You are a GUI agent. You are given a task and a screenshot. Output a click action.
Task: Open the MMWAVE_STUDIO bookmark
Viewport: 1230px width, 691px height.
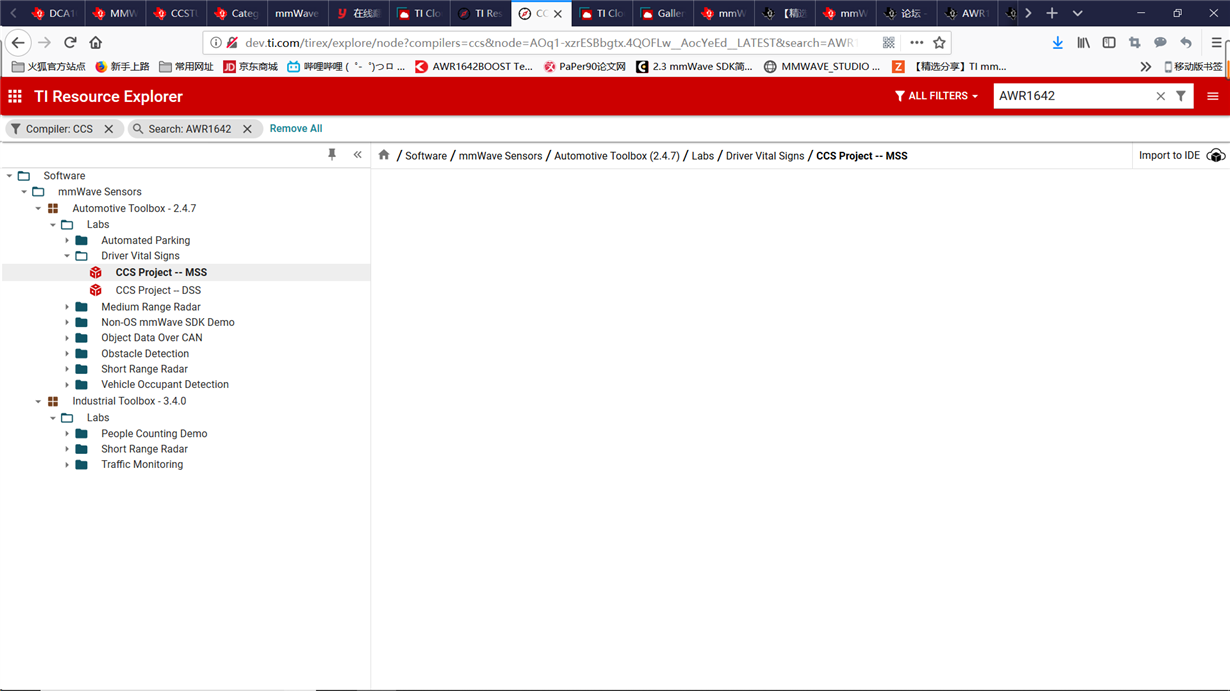822,67
